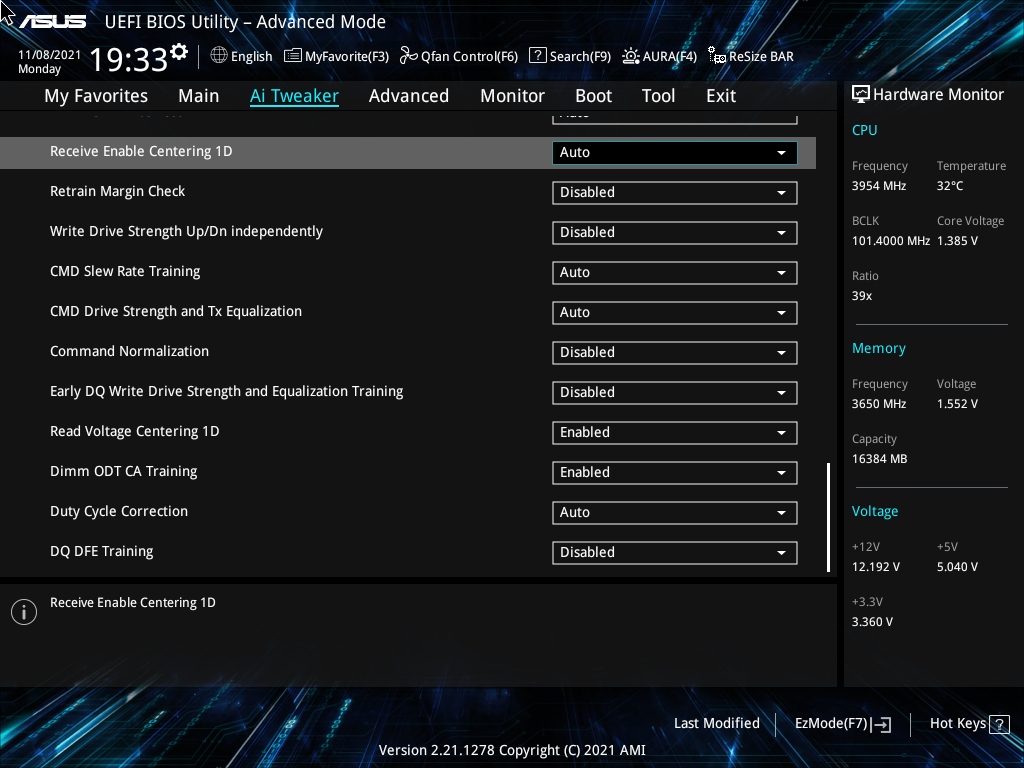Screen dimensions: 1024x768
Task: Click +3.3V reading 3.360 V
Action: (x=872, y=622)
